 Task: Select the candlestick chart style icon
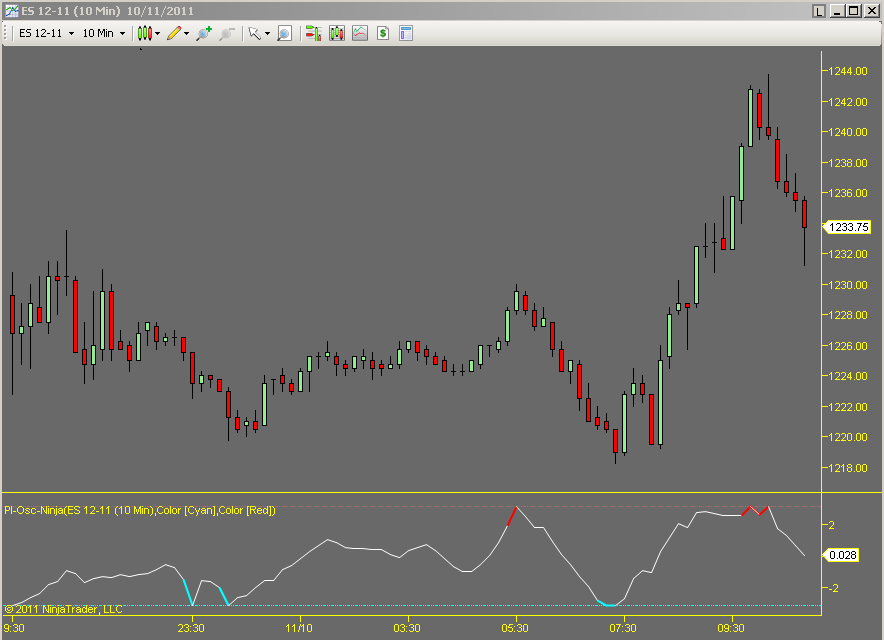[143, 33]
